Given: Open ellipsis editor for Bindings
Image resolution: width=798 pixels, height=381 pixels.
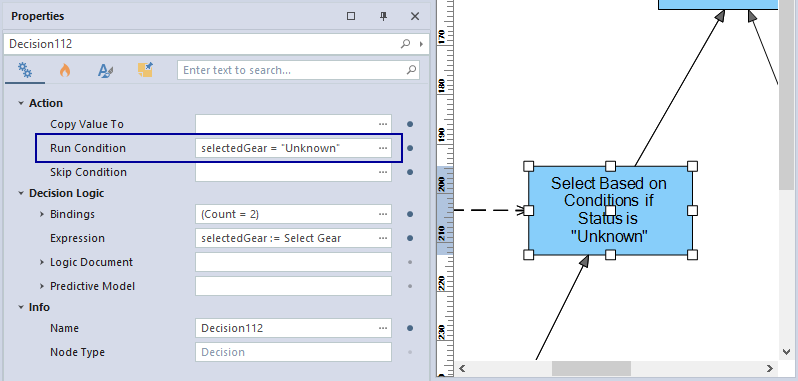Looking at the screenshot, I should [x=383, y=214].
